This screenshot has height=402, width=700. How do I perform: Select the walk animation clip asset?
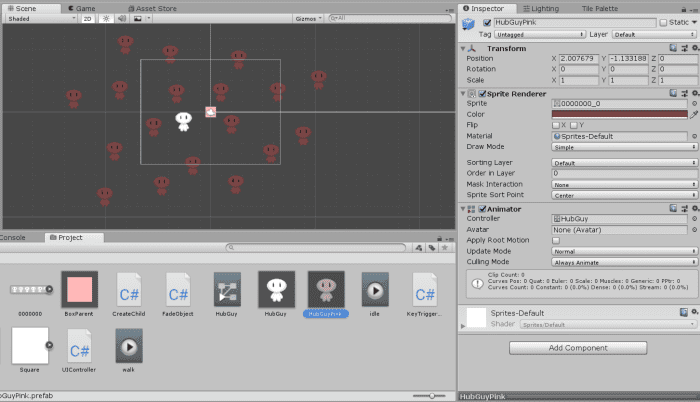click(x=129, y=346)
